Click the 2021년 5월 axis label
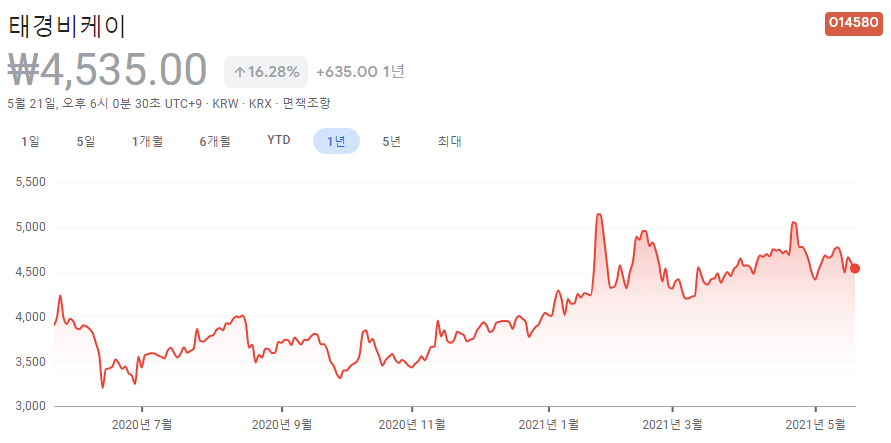 click(x=816, y=424)
